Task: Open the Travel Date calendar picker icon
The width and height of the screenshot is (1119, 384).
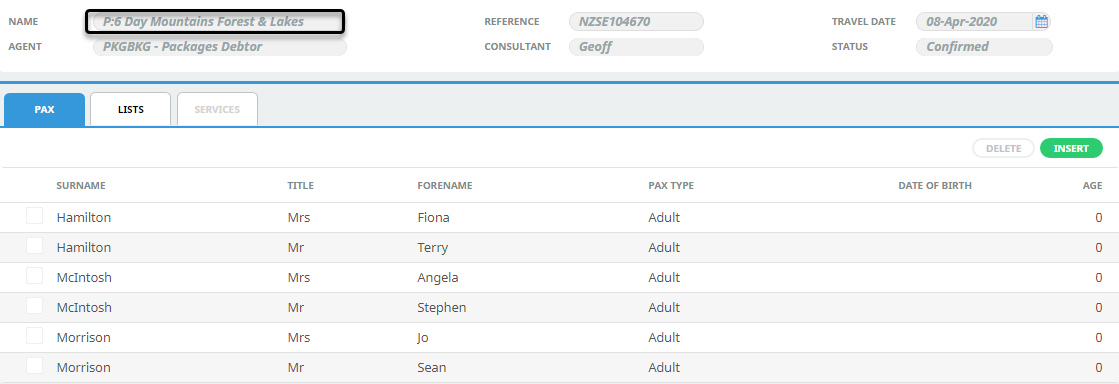Action: point(1041,21)
